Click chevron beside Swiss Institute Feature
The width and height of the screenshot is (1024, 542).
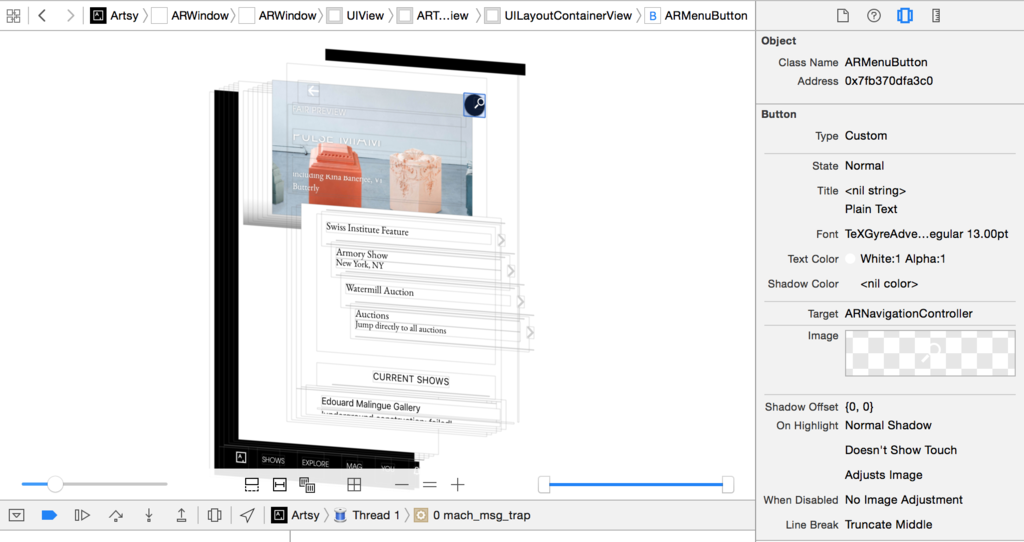501,240
